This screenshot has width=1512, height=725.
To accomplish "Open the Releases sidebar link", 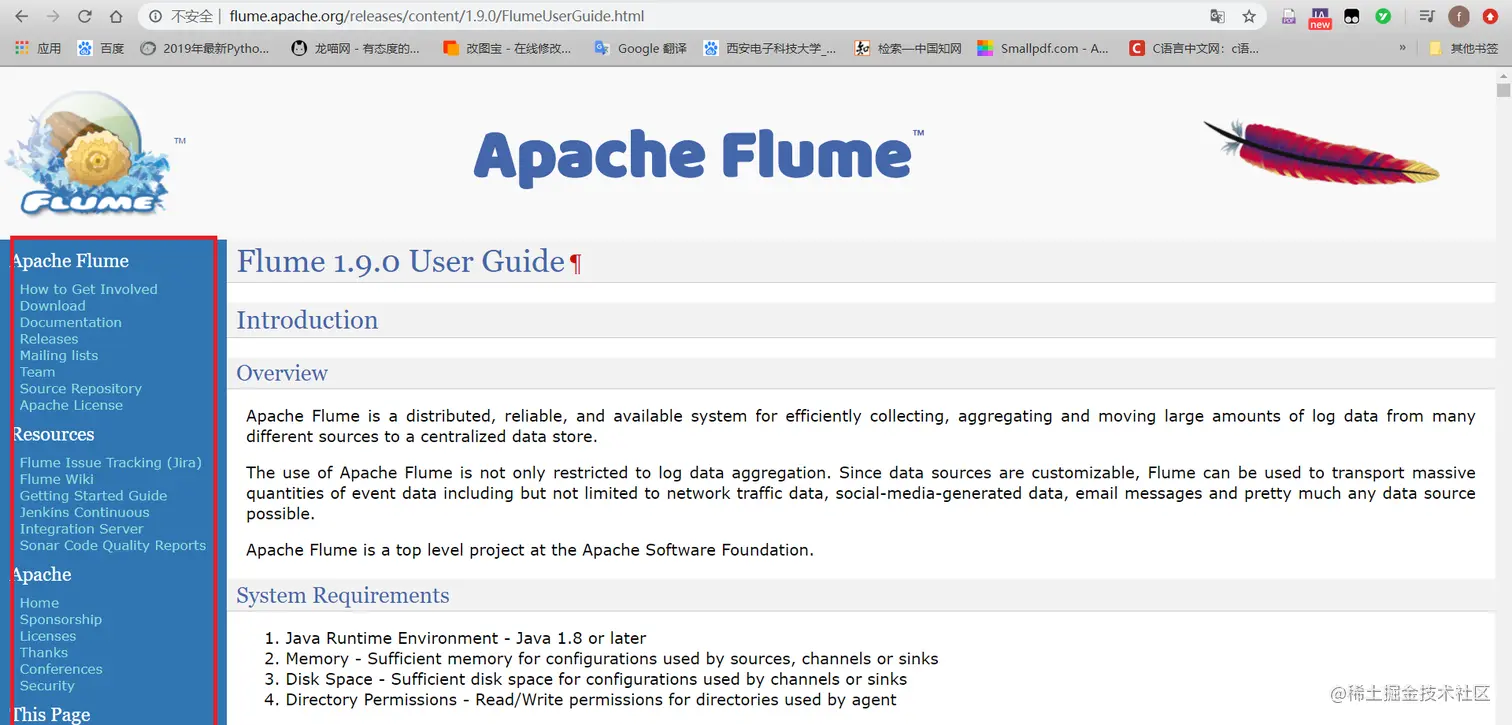I will 49,339.
